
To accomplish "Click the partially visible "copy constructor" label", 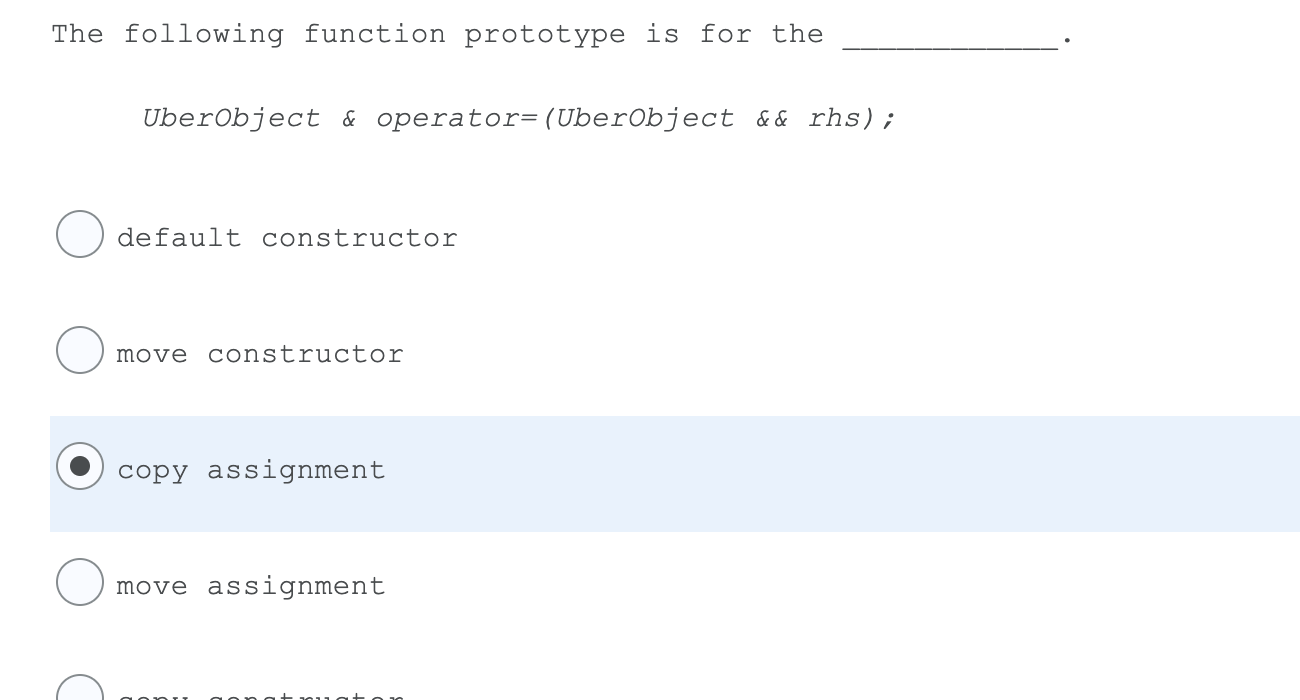I will pyautogui.click(x=260, y=695).
